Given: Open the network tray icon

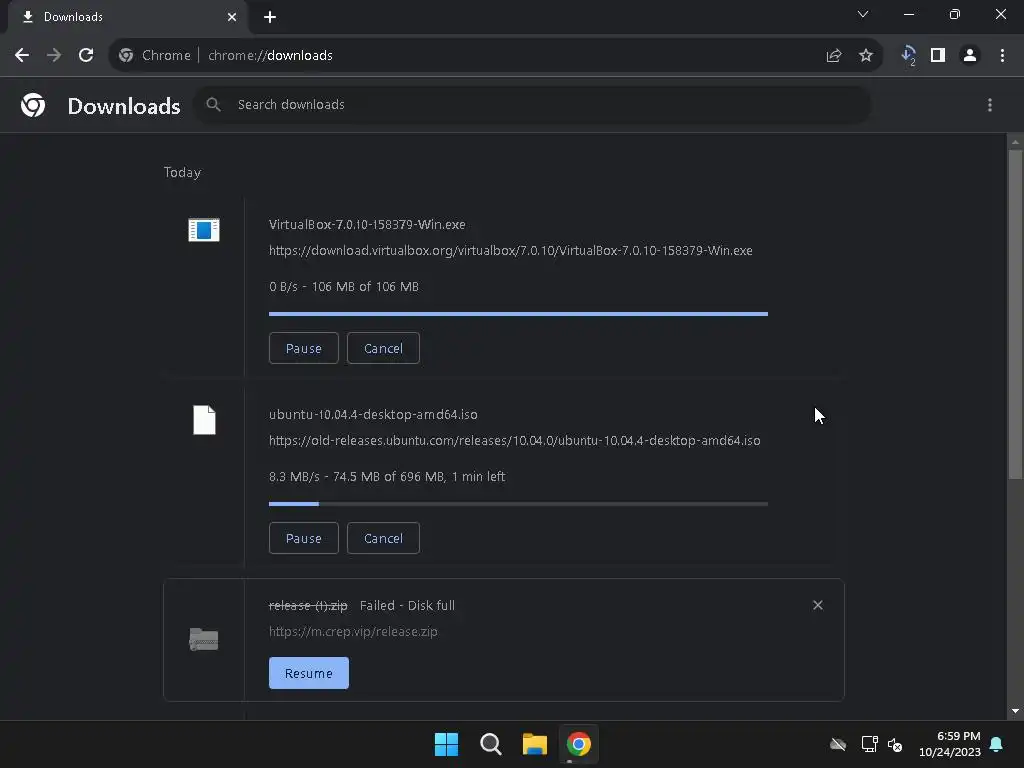Looking at the screenshot, I should click(869, 744).
